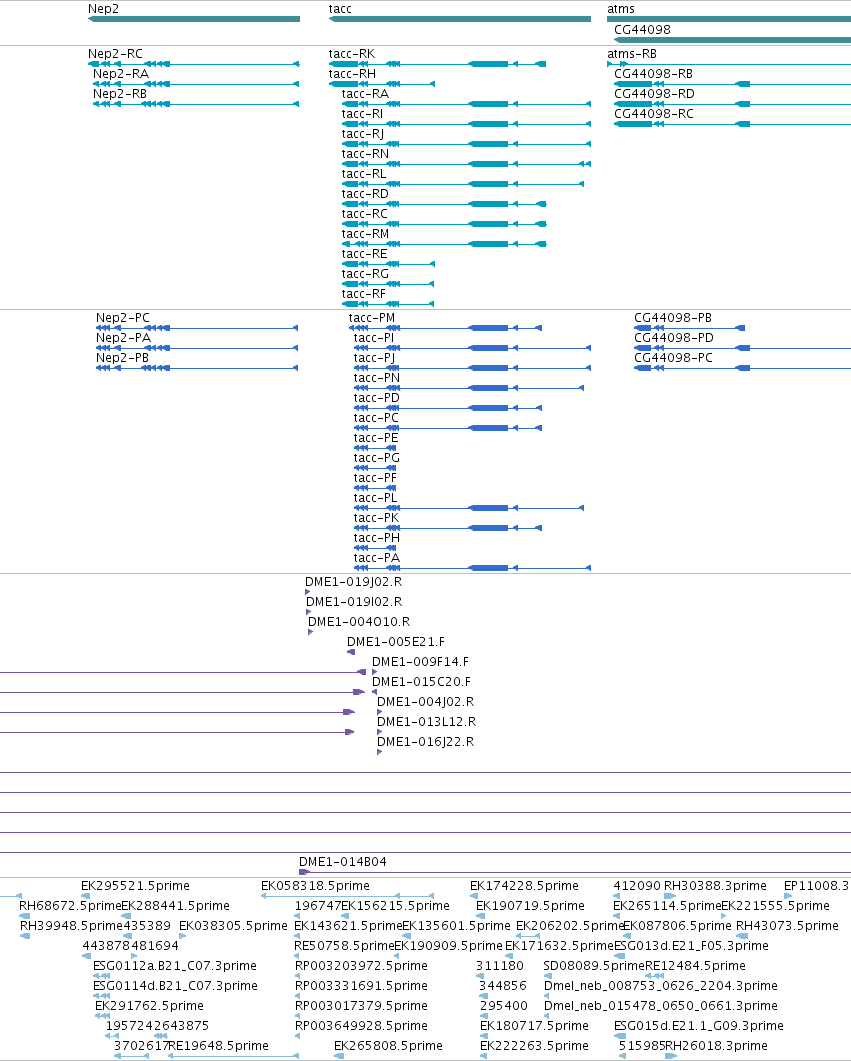Click the Dmel_neb_008753_0626_2204.3prime label

coord(660,985)
